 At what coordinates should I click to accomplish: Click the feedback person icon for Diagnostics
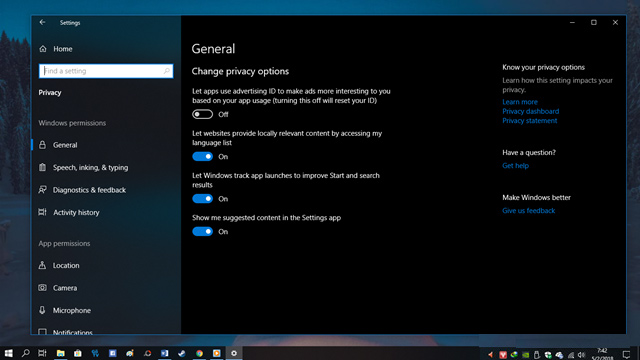click(x=42, y=189)
